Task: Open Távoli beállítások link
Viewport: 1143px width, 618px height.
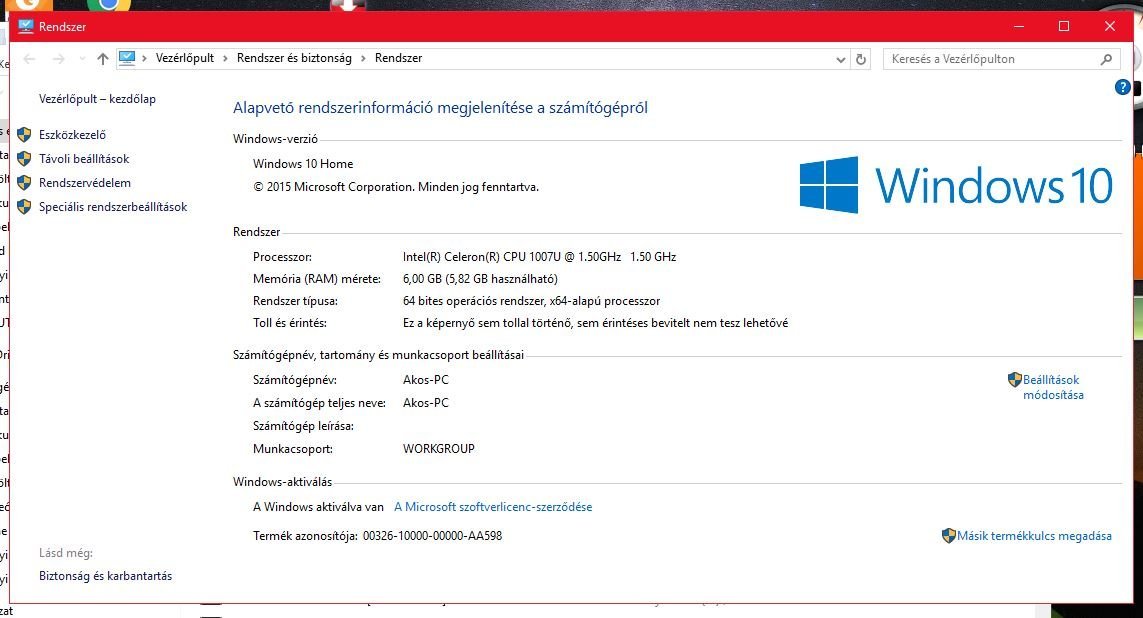Action: pyautogui.click(x=84, y=159)
